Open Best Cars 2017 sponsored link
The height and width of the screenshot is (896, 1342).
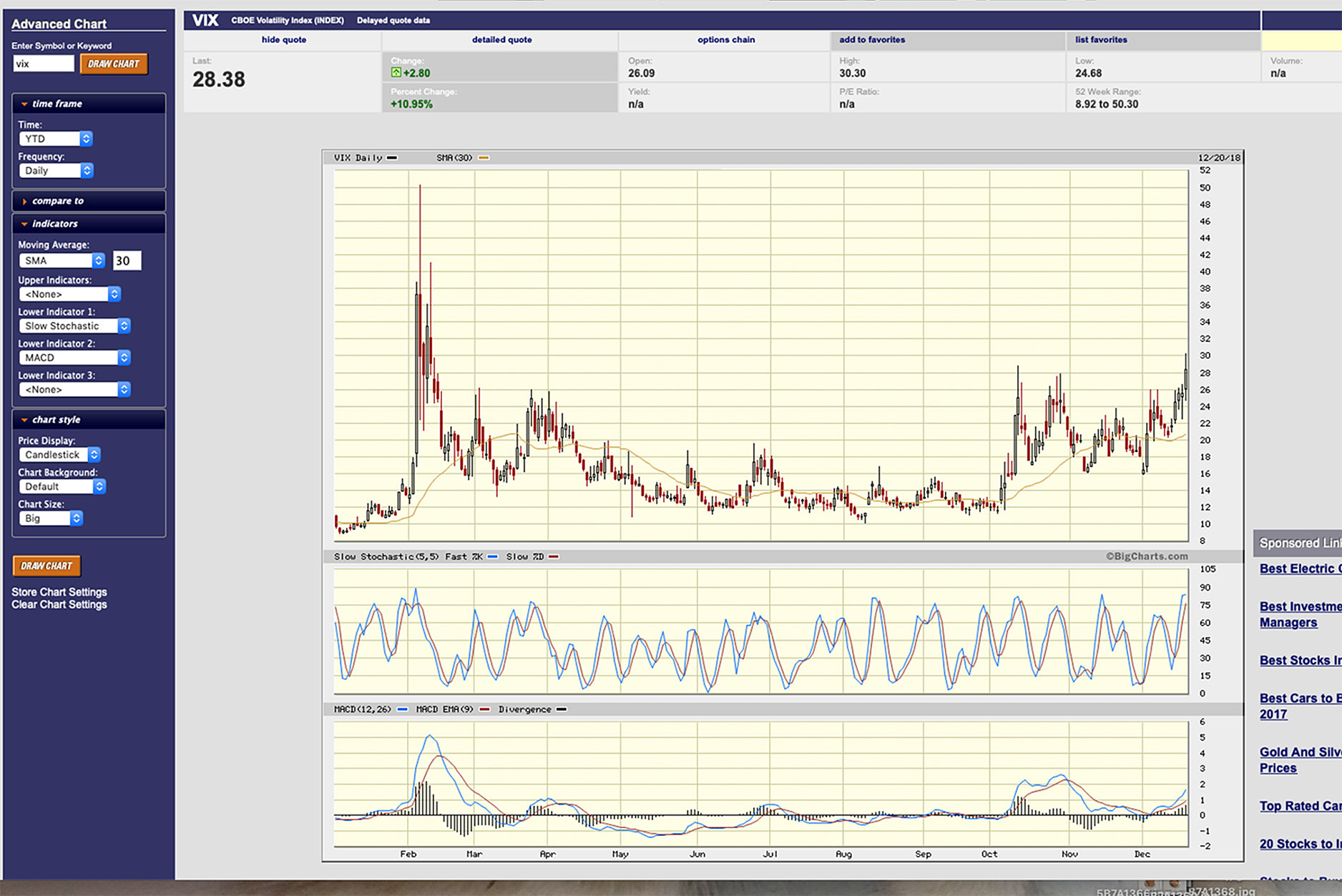tap(1301, 707)
